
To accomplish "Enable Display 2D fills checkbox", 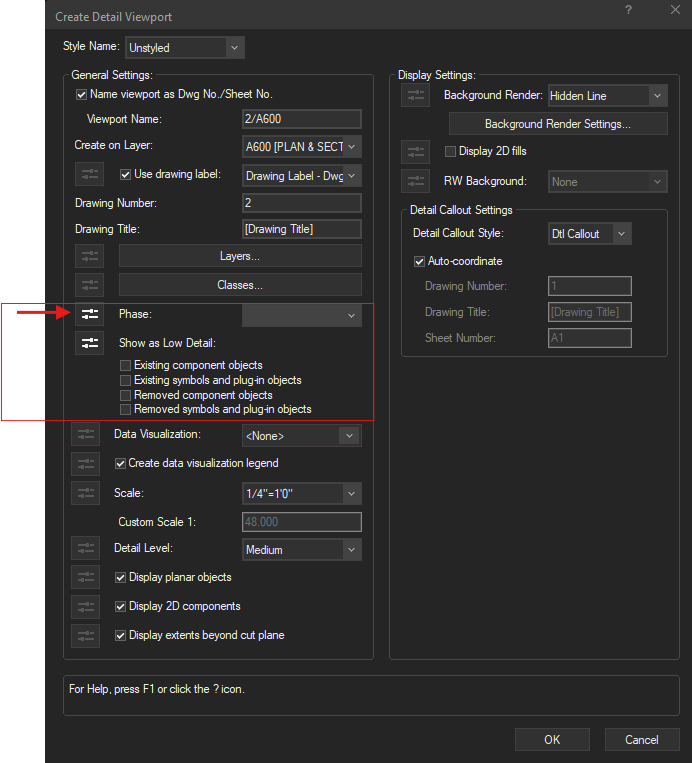I will tap(450, 152).
